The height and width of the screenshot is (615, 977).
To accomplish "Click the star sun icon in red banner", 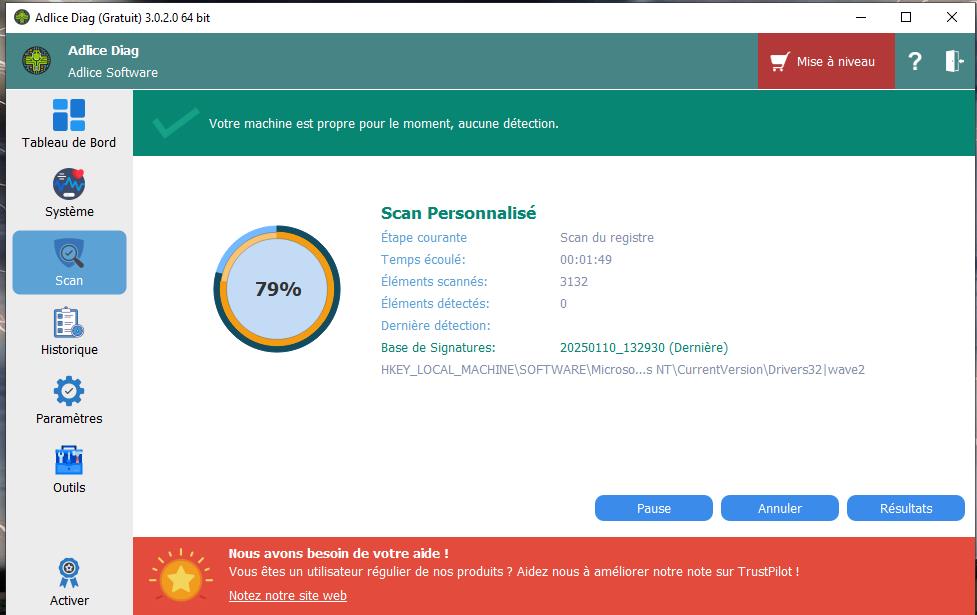I will pos(181,576).
